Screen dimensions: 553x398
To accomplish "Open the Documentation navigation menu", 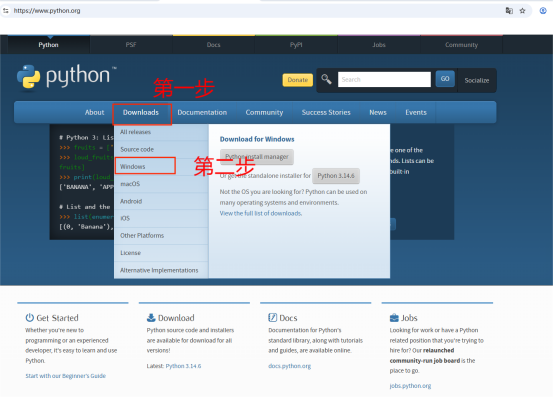I will click(x=202, y=112).
